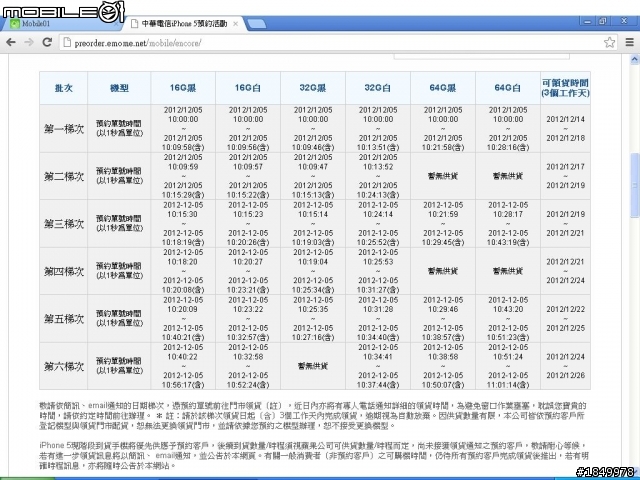Click the page scrollbar up arrow
The image size is (640, 480).
click(x=634, y=60)
